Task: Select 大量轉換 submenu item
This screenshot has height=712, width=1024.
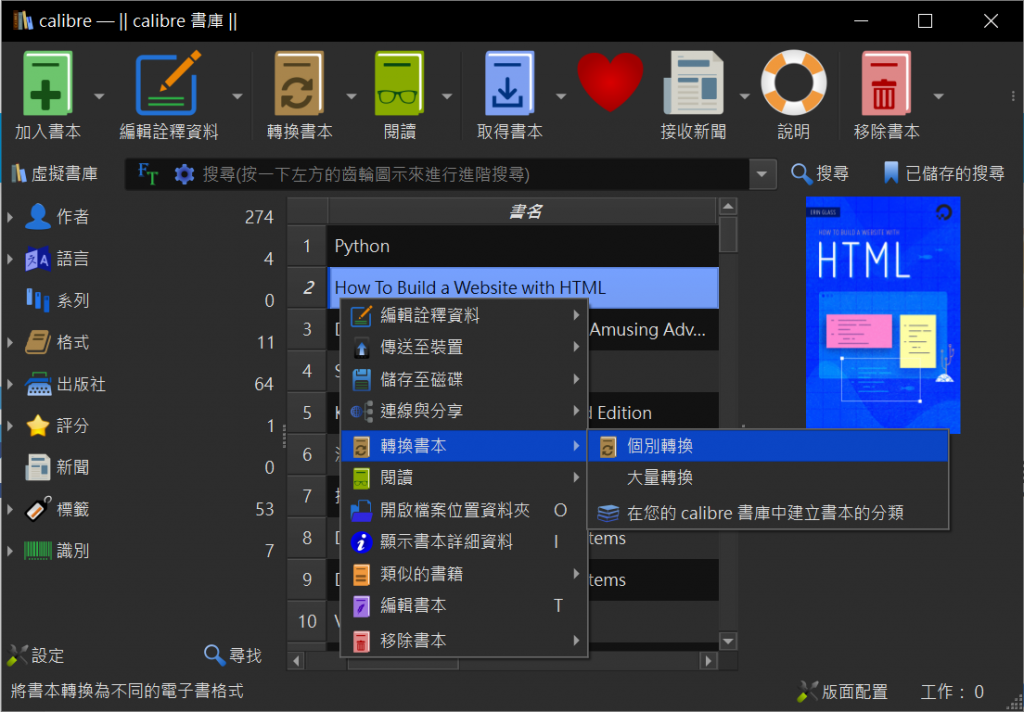Action: (768, 477)
